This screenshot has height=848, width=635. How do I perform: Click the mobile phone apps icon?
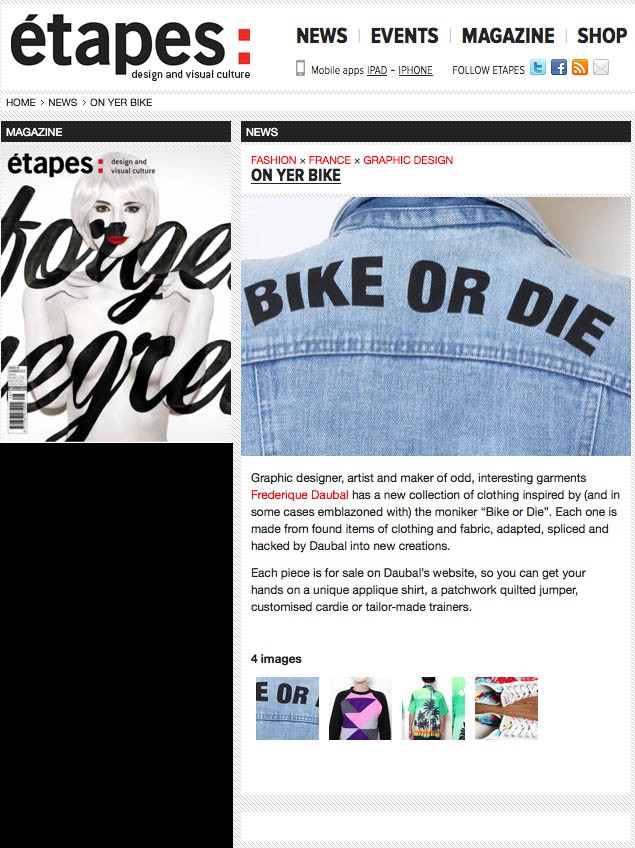(300, 68)
